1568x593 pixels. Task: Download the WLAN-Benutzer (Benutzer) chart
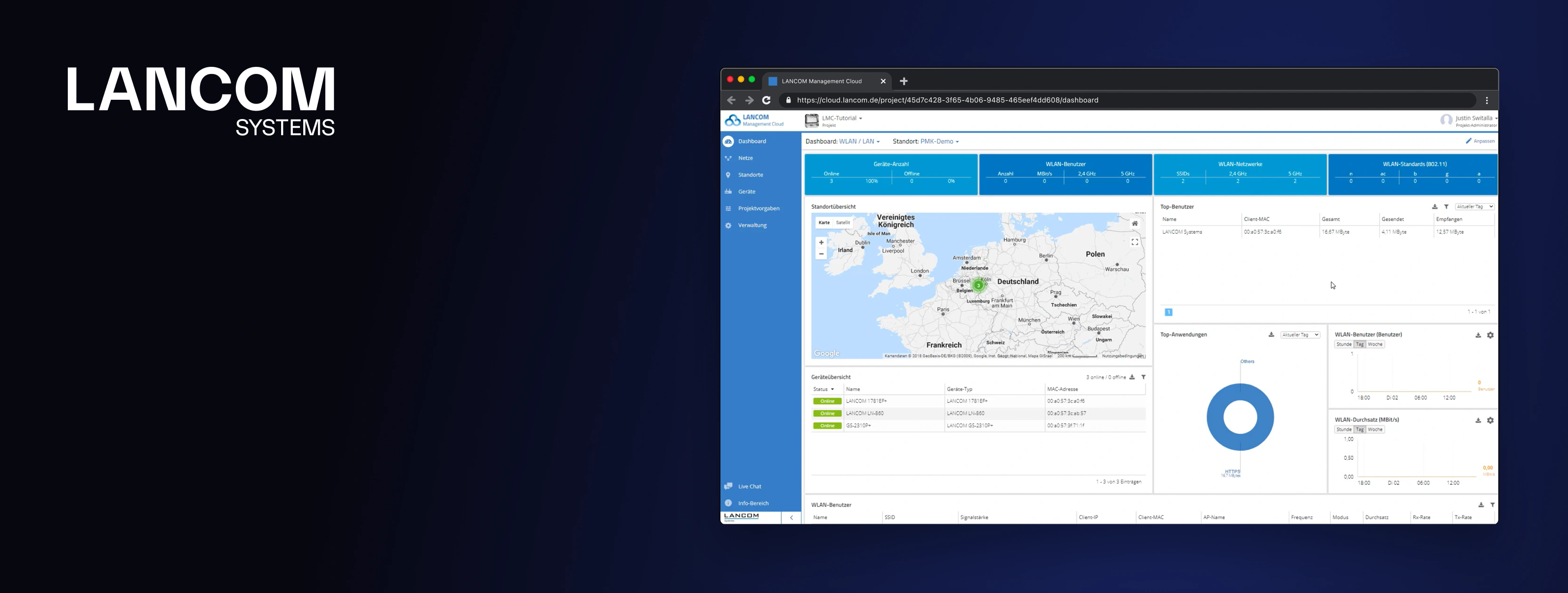(1478, 335)
